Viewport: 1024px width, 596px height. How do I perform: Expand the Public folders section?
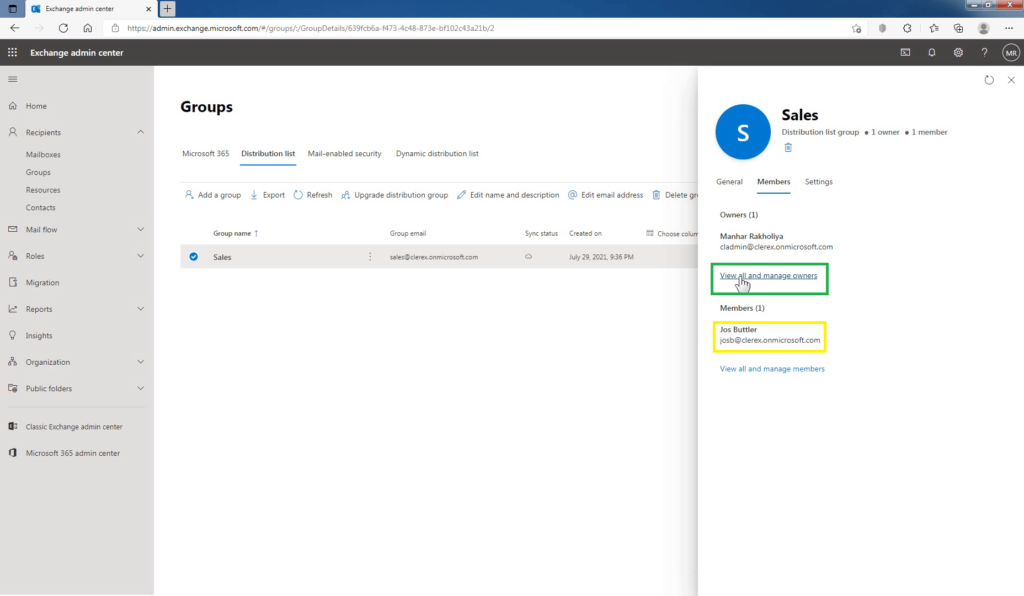140,388
